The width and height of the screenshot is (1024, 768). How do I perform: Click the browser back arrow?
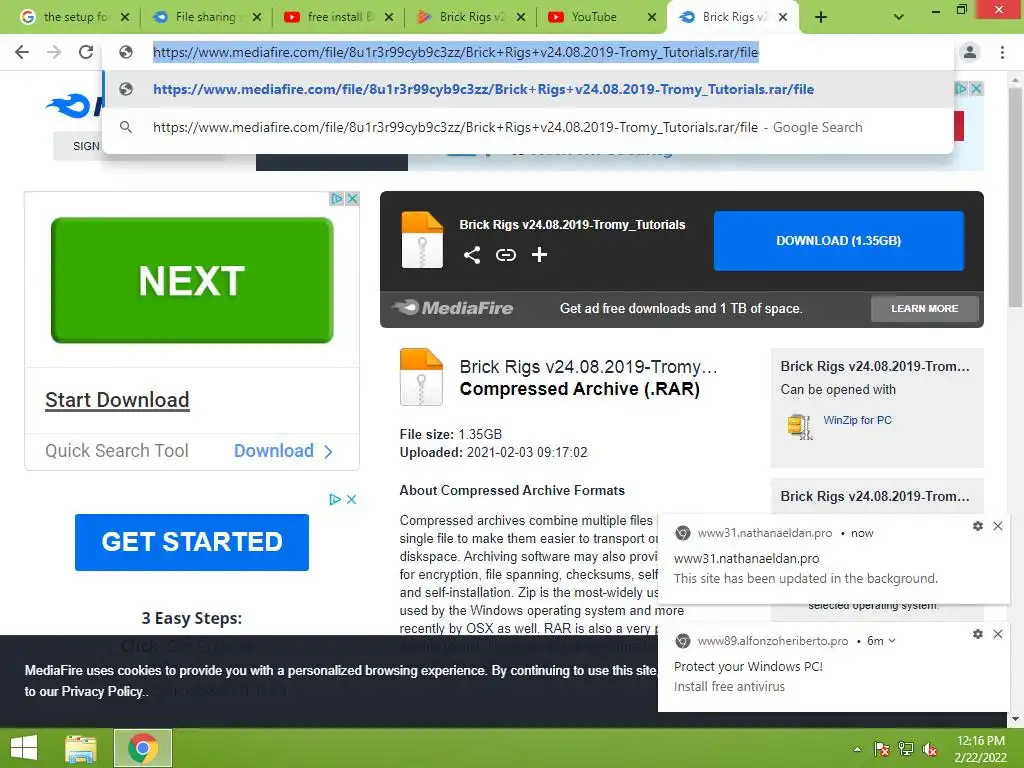22,52
